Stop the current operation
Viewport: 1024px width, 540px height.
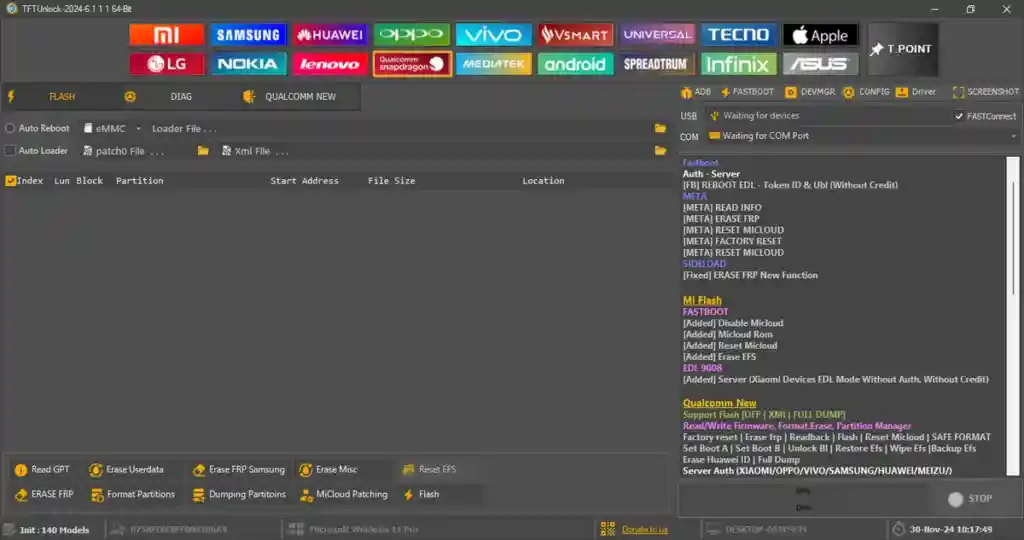(970, 499)
